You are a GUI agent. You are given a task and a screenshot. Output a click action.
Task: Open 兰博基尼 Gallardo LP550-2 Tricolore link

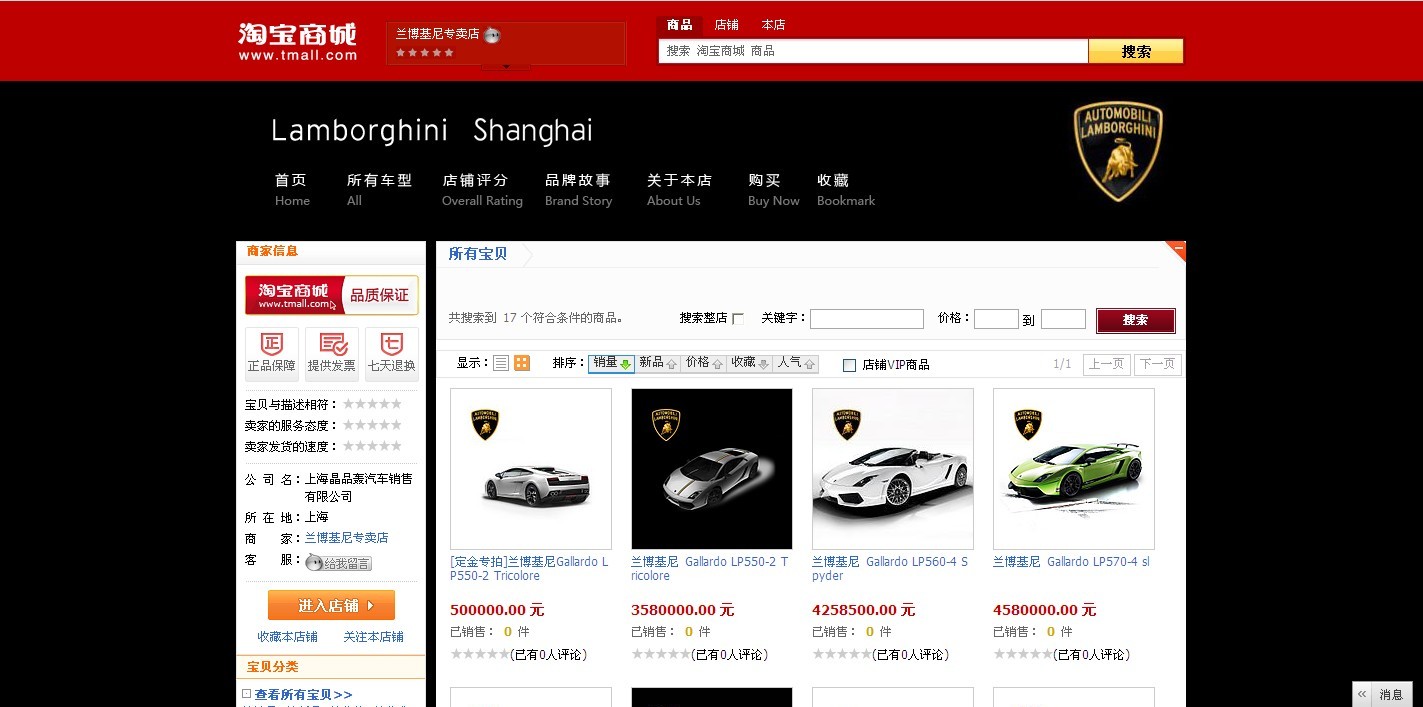[x=711, y=569]
